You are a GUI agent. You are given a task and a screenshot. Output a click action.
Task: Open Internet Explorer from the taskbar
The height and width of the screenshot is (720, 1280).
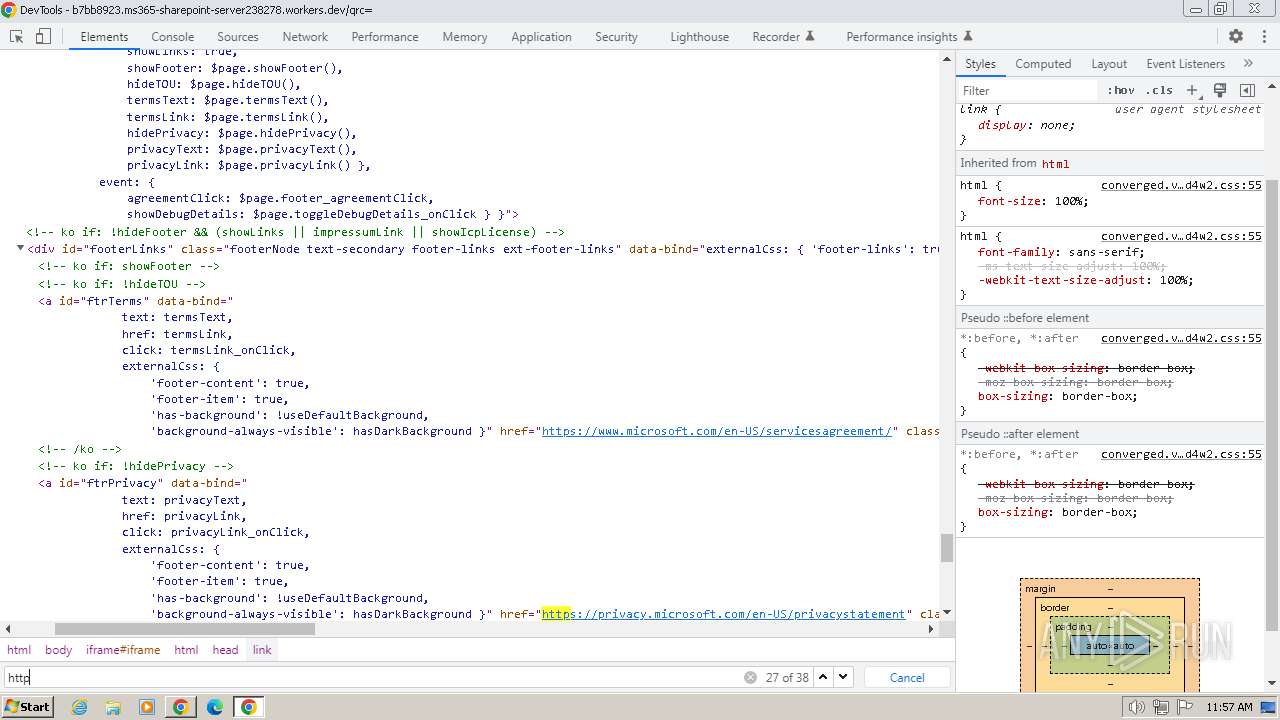(79, 707)
